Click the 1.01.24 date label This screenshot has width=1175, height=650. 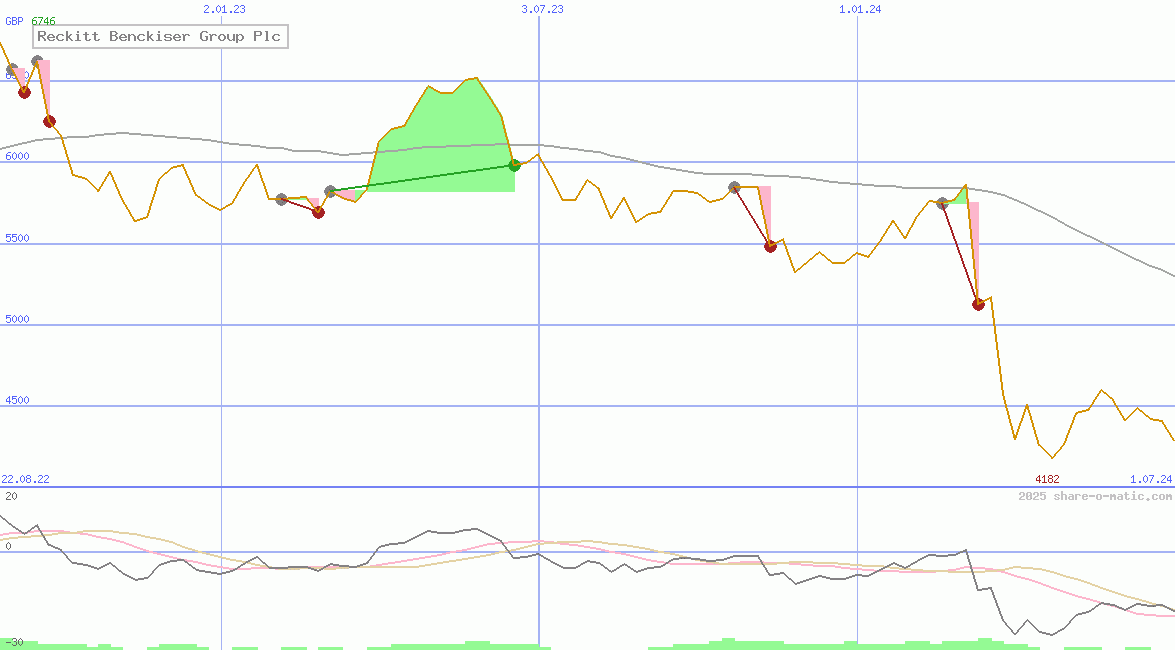860,9
